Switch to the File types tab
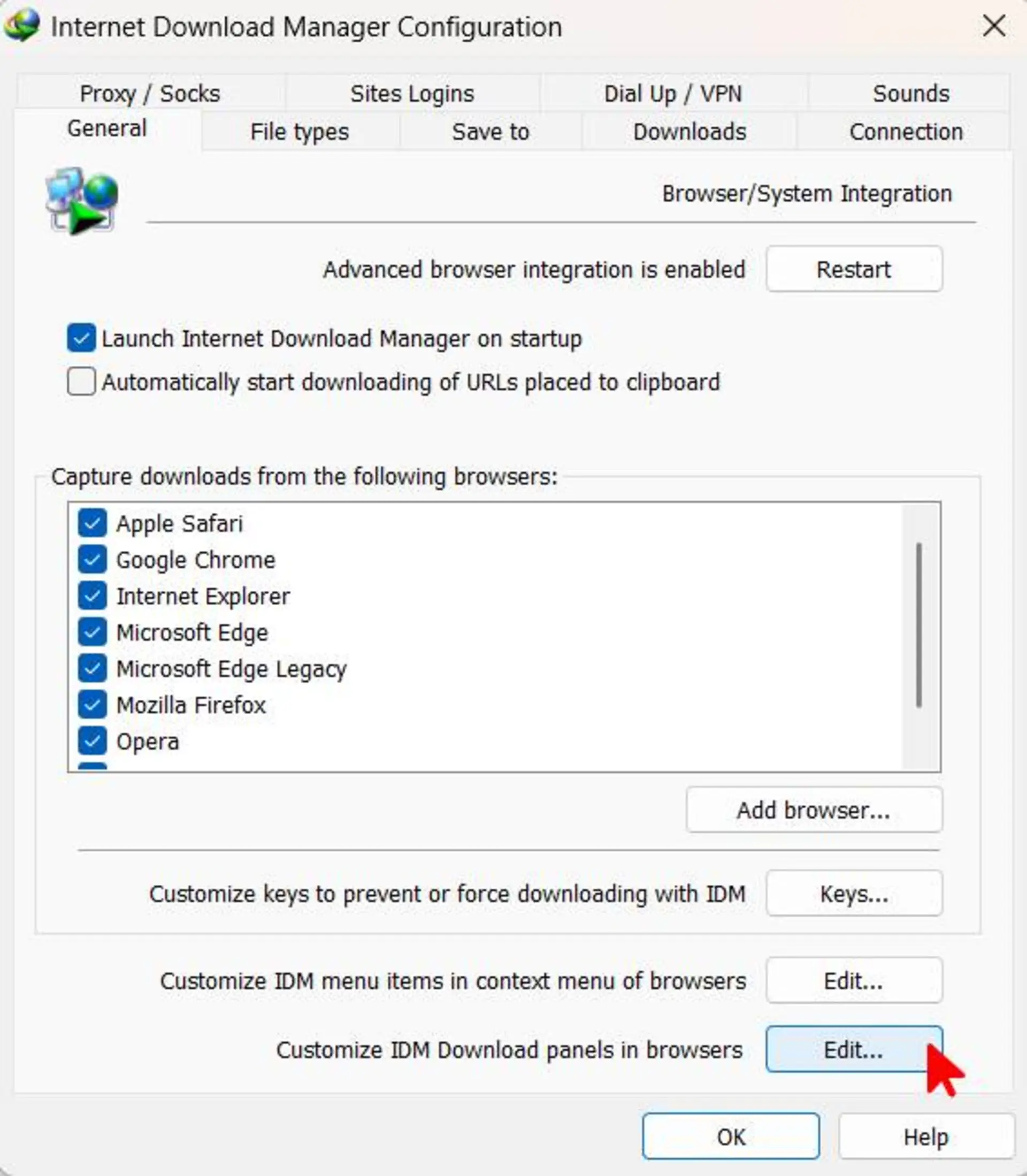Viewport: 1027px width, 1176px height. [x=300, y=132]
